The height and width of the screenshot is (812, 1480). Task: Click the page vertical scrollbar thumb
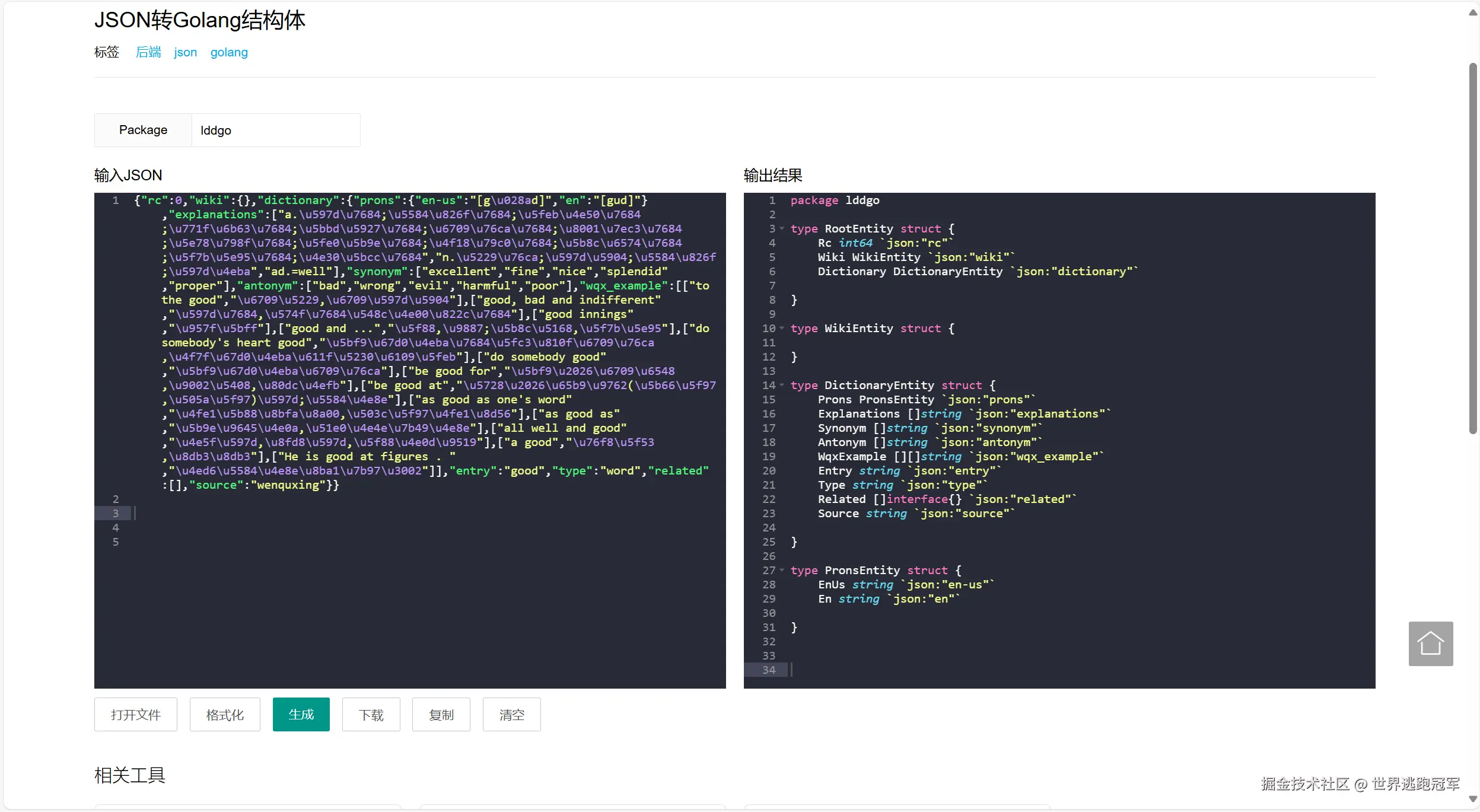1473,249
